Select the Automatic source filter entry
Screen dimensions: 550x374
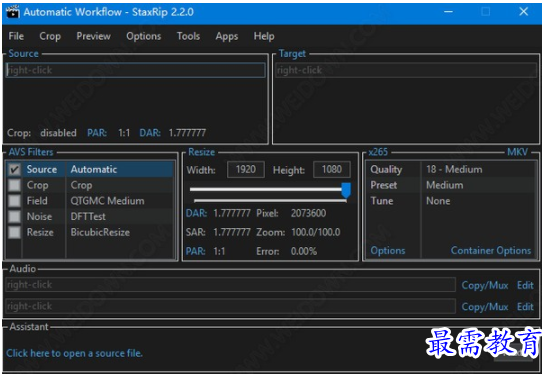94,169
